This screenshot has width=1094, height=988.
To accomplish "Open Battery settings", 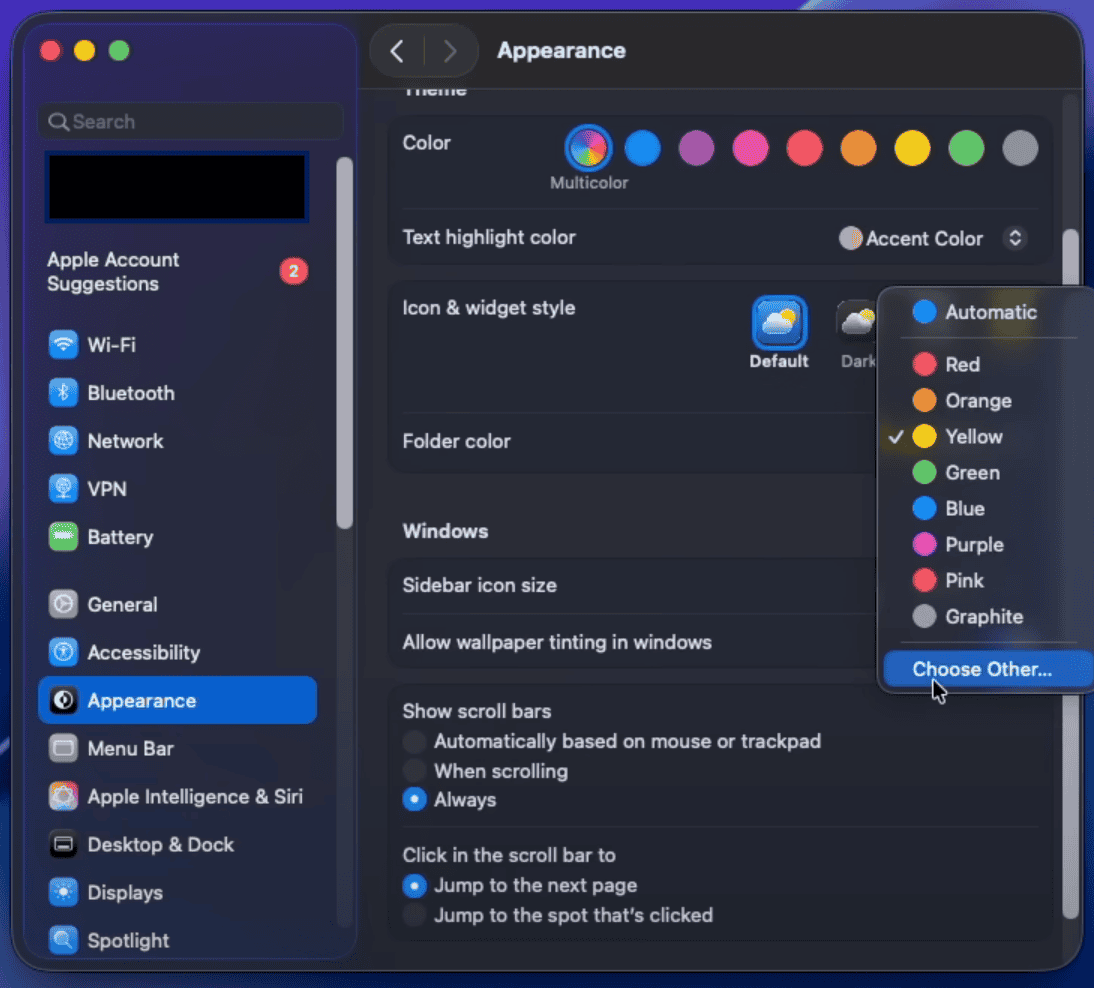I will tap(177, 537).
